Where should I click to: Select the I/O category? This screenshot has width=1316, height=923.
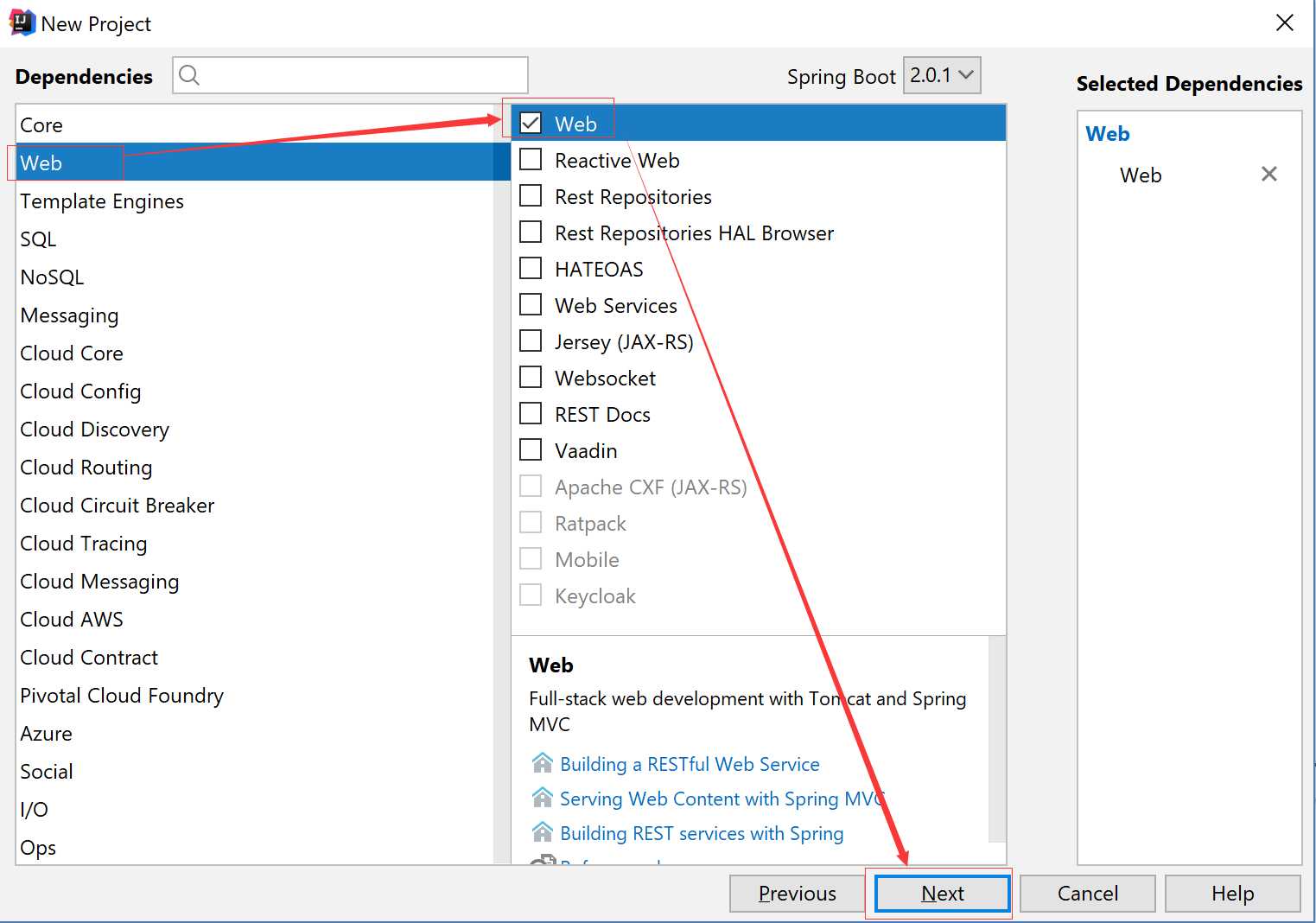pyautogui.click(x=255, y=810)
